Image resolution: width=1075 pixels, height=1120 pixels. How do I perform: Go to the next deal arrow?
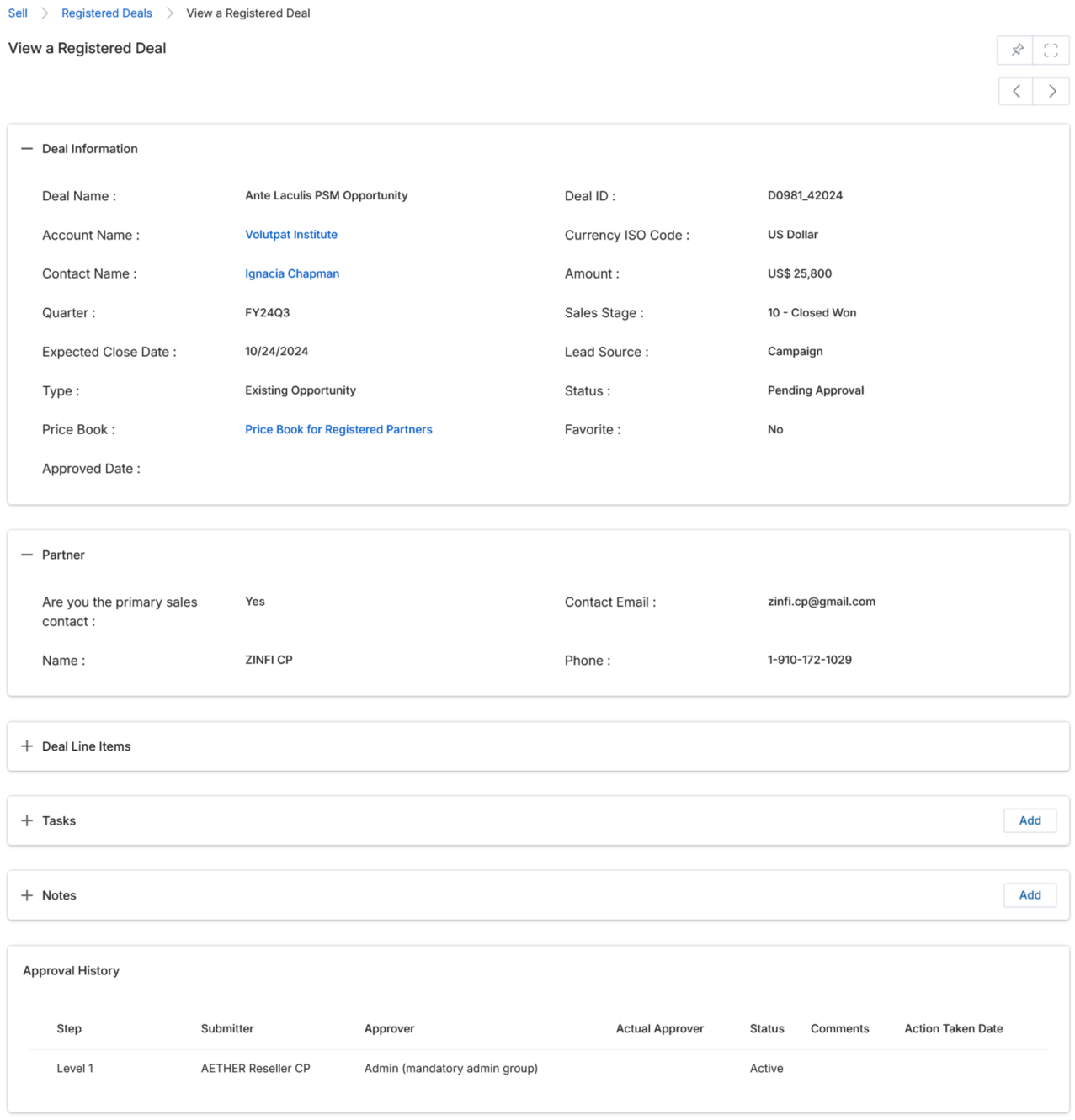point(1051,91)
